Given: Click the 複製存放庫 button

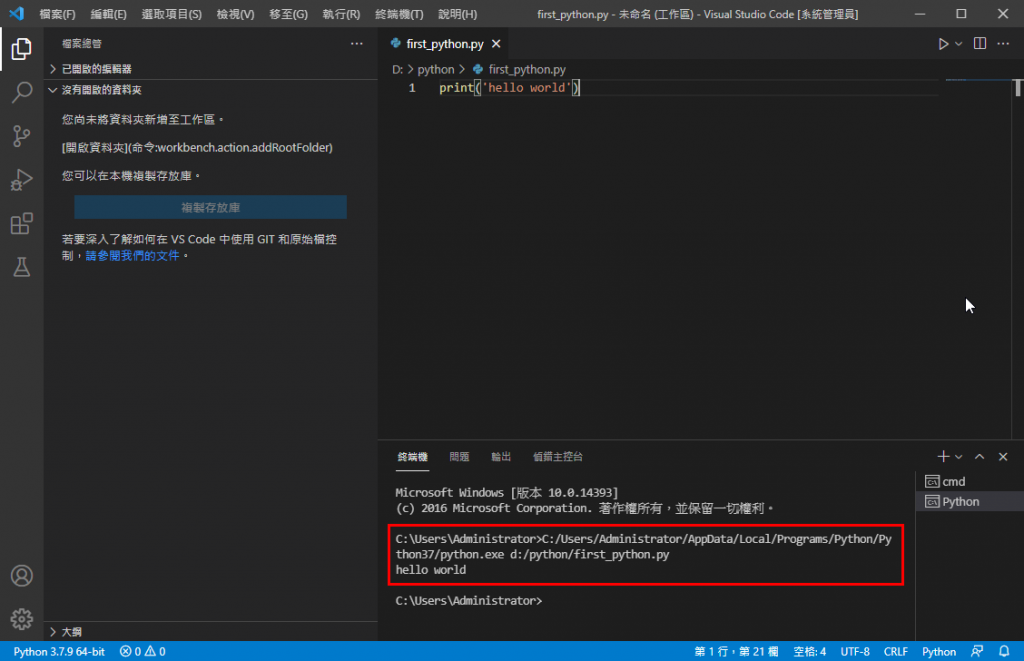Looking at the screenshot, I should [x=210, y=207].
